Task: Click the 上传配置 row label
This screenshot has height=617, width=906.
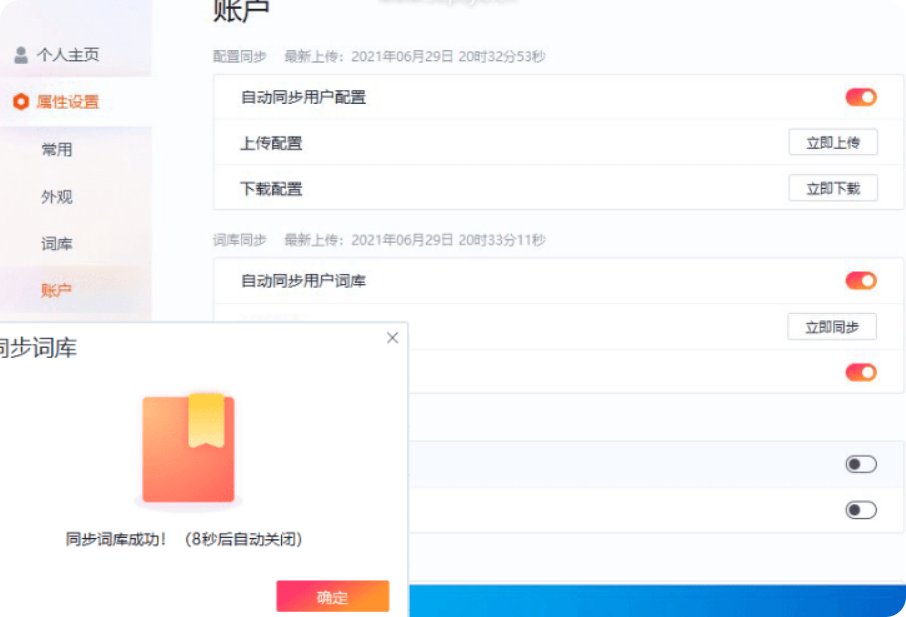Action: click(271, 143)
